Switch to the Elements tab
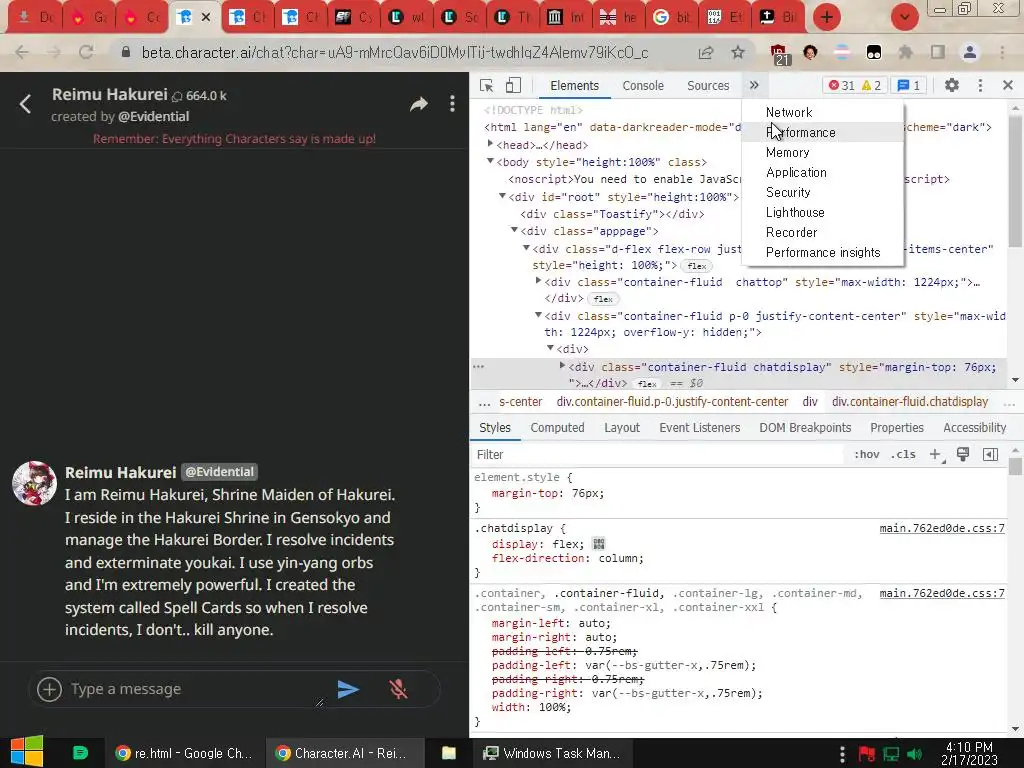Screen dimensions: 1024x768 point(574,86)
